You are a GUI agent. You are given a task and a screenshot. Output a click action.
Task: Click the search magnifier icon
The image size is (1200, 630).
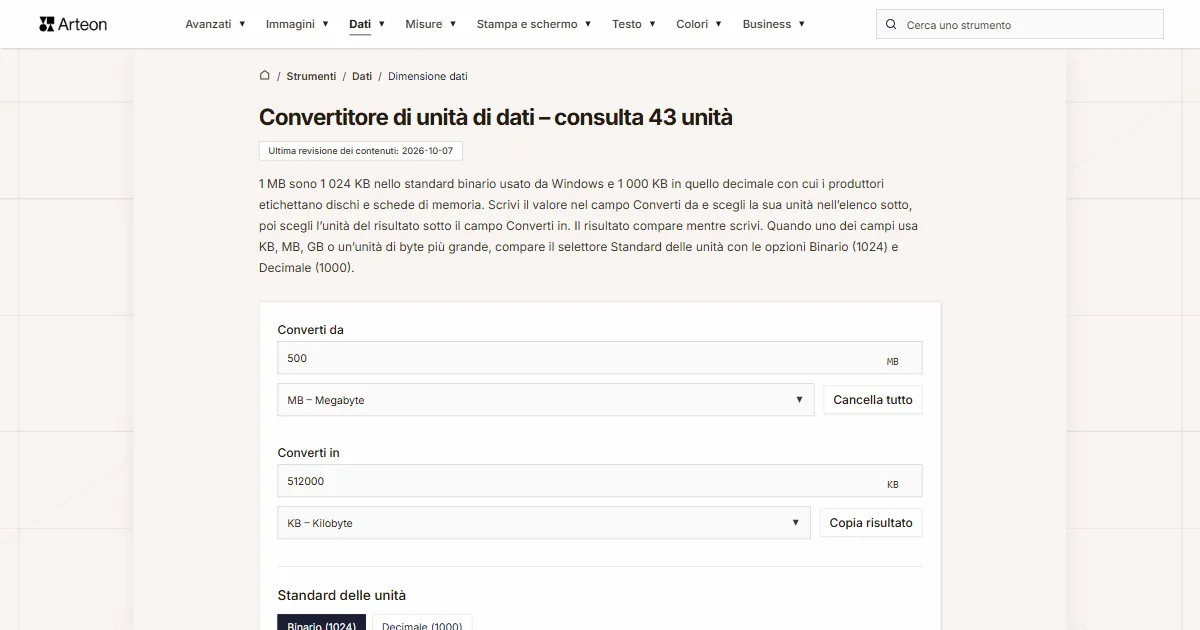tap(891, 24)
